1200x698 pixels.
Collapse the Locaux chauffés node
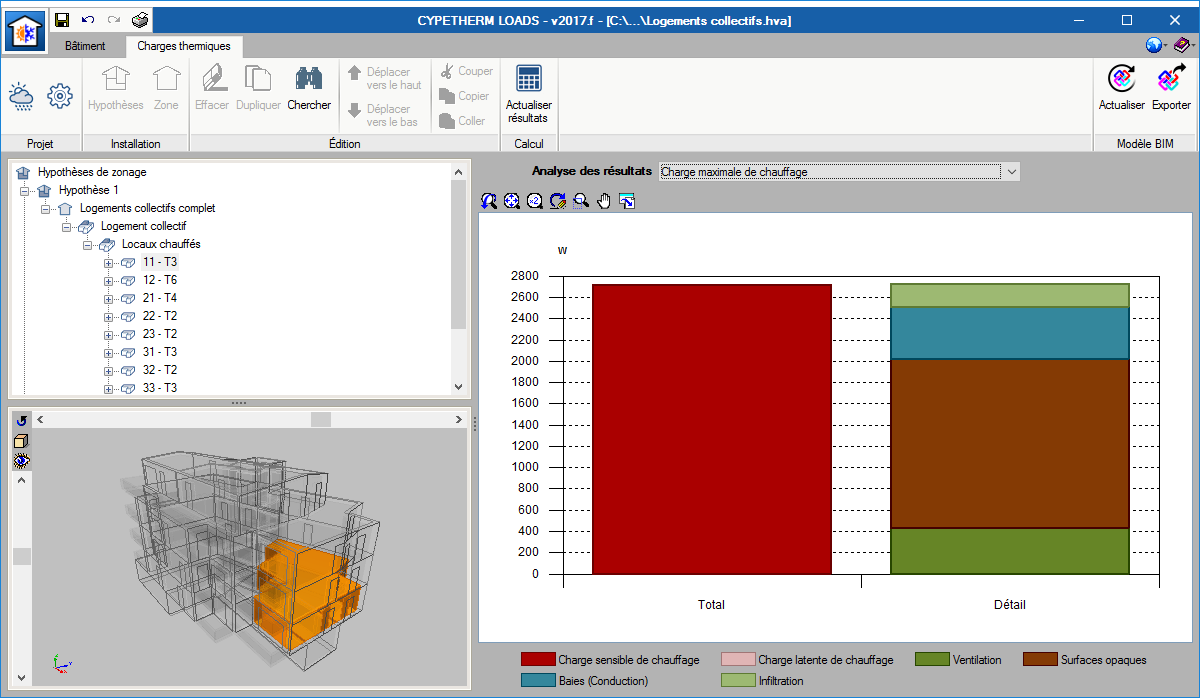(88, 244)
